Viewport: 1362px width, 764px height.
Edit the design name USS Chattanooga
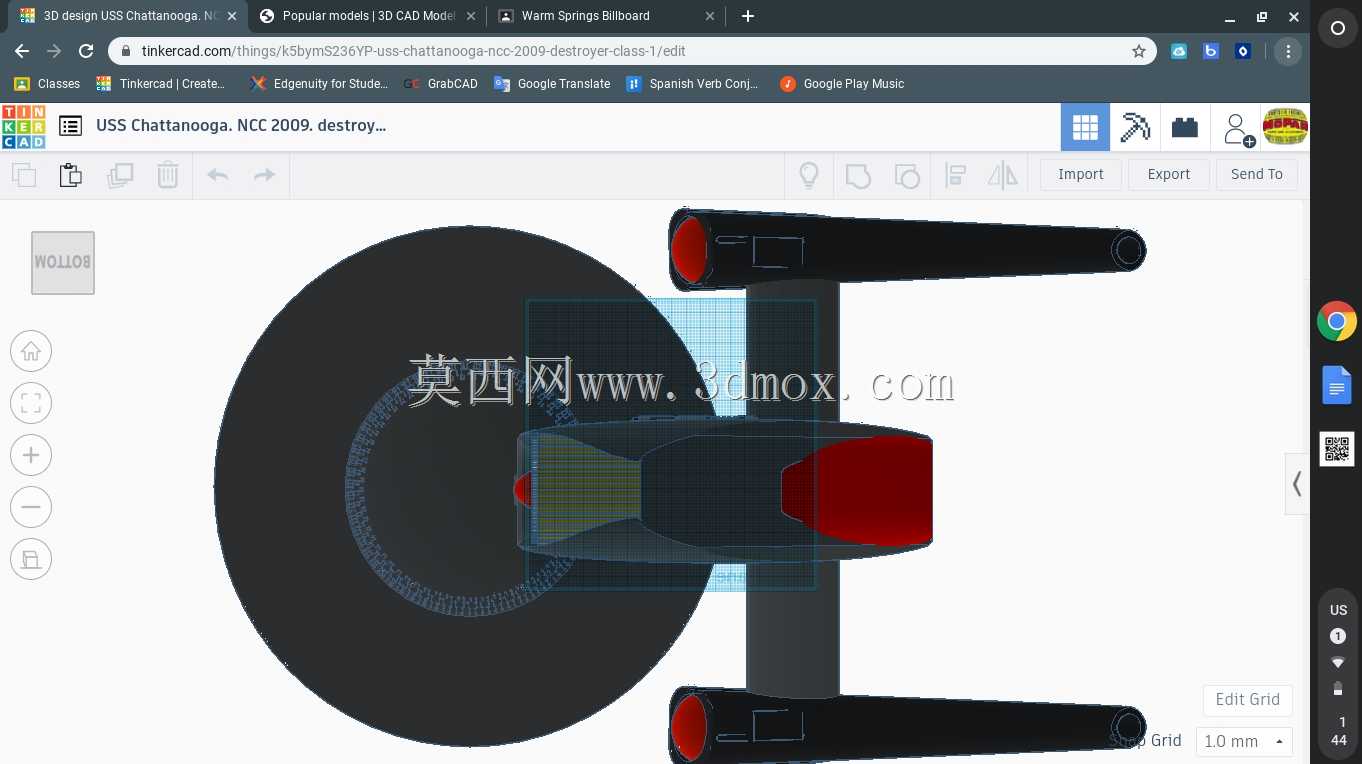point(241,126)
